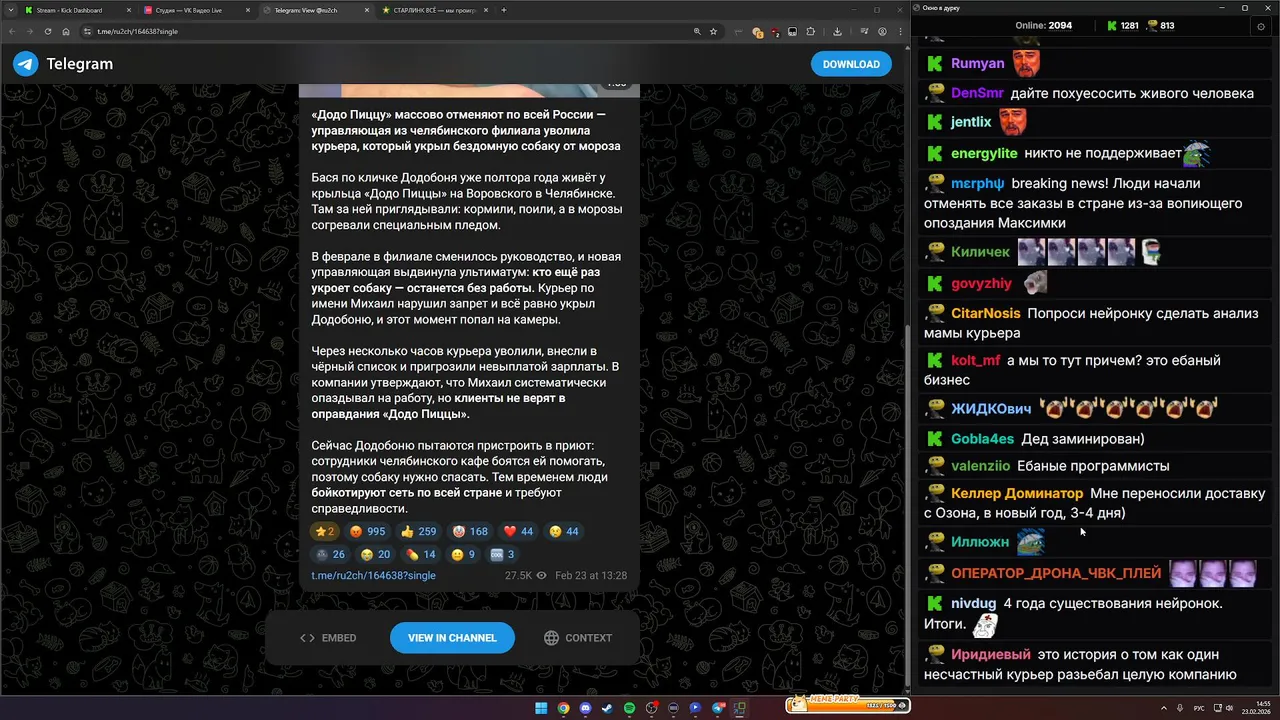Click the thumbs up reaction showing 259

pyautogui.click(x=419, y=532)
